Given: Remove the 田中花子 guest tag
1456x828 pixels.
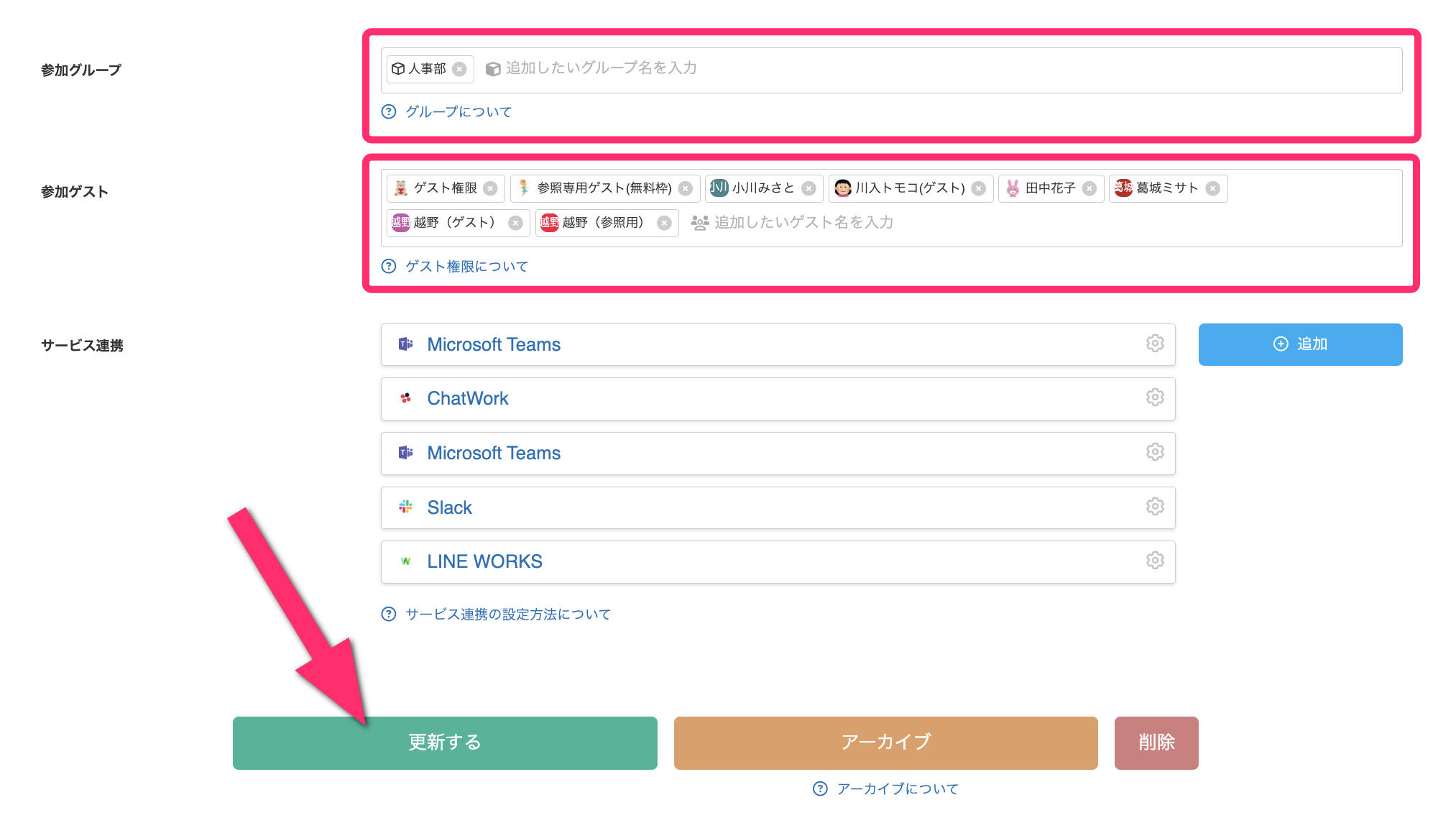Looking at the screenshot, I should 1089,188.
